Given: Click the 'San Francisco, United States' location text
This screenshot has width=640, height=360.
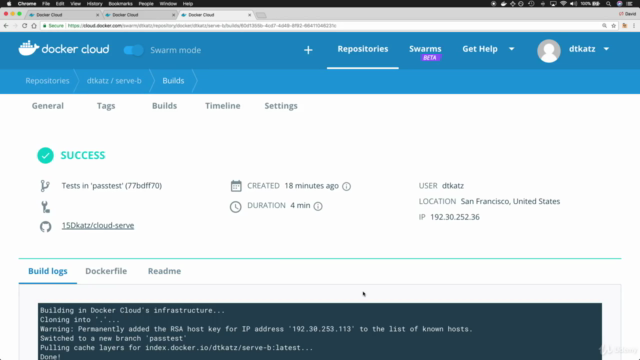Looking at the screenshot, I should pyautogui.click(x=510, y=201).
